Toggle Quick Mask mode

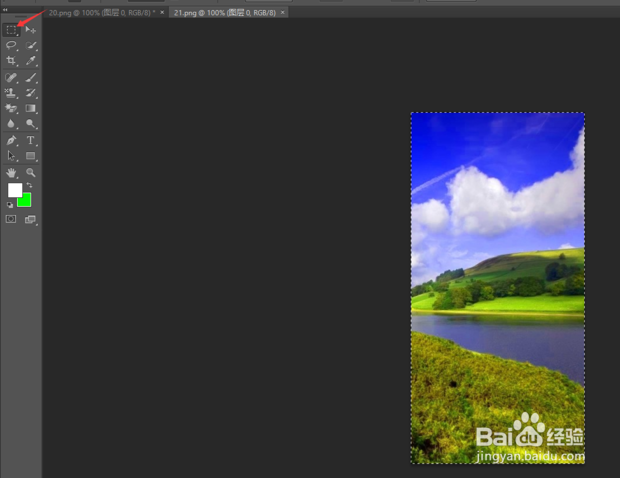tap(11, 219)
